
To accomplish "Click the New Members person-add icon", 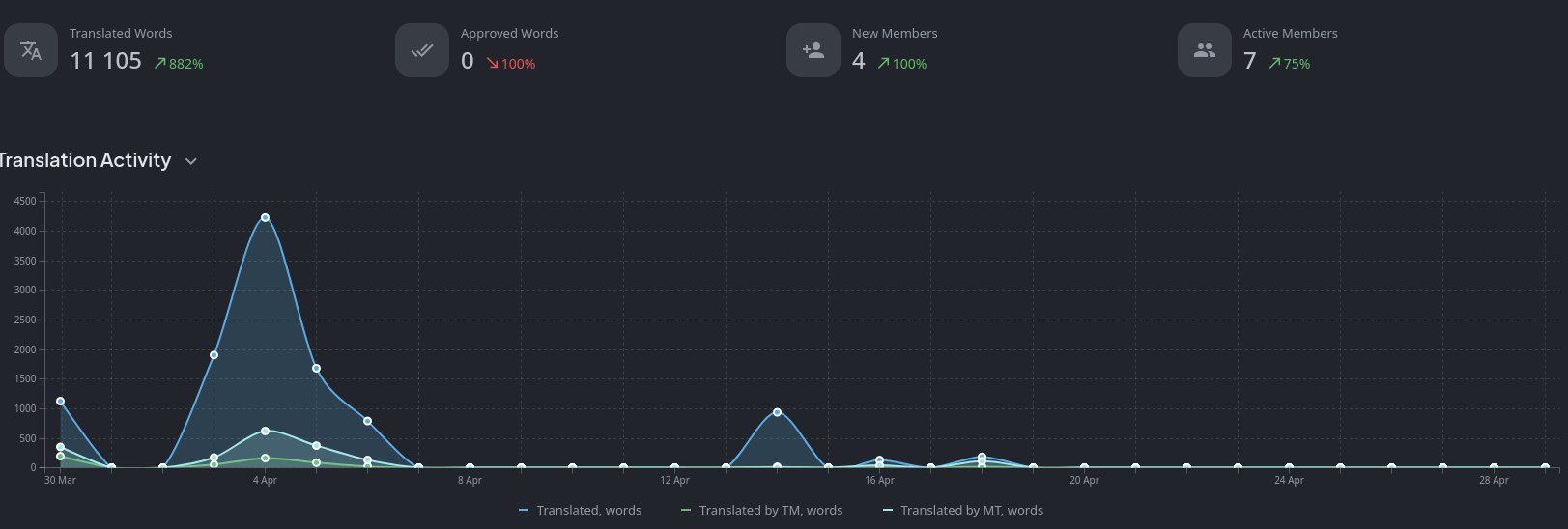I will point(813,50).
